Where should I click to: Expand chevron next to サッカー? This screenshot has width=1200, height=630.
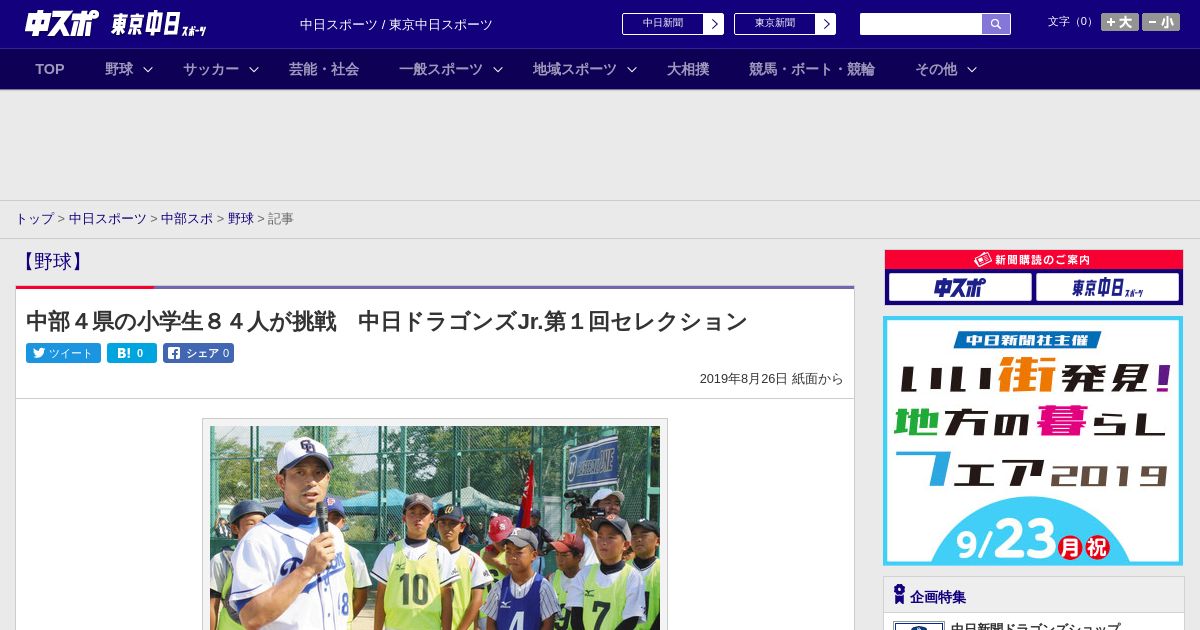click(x=254, y=69)
